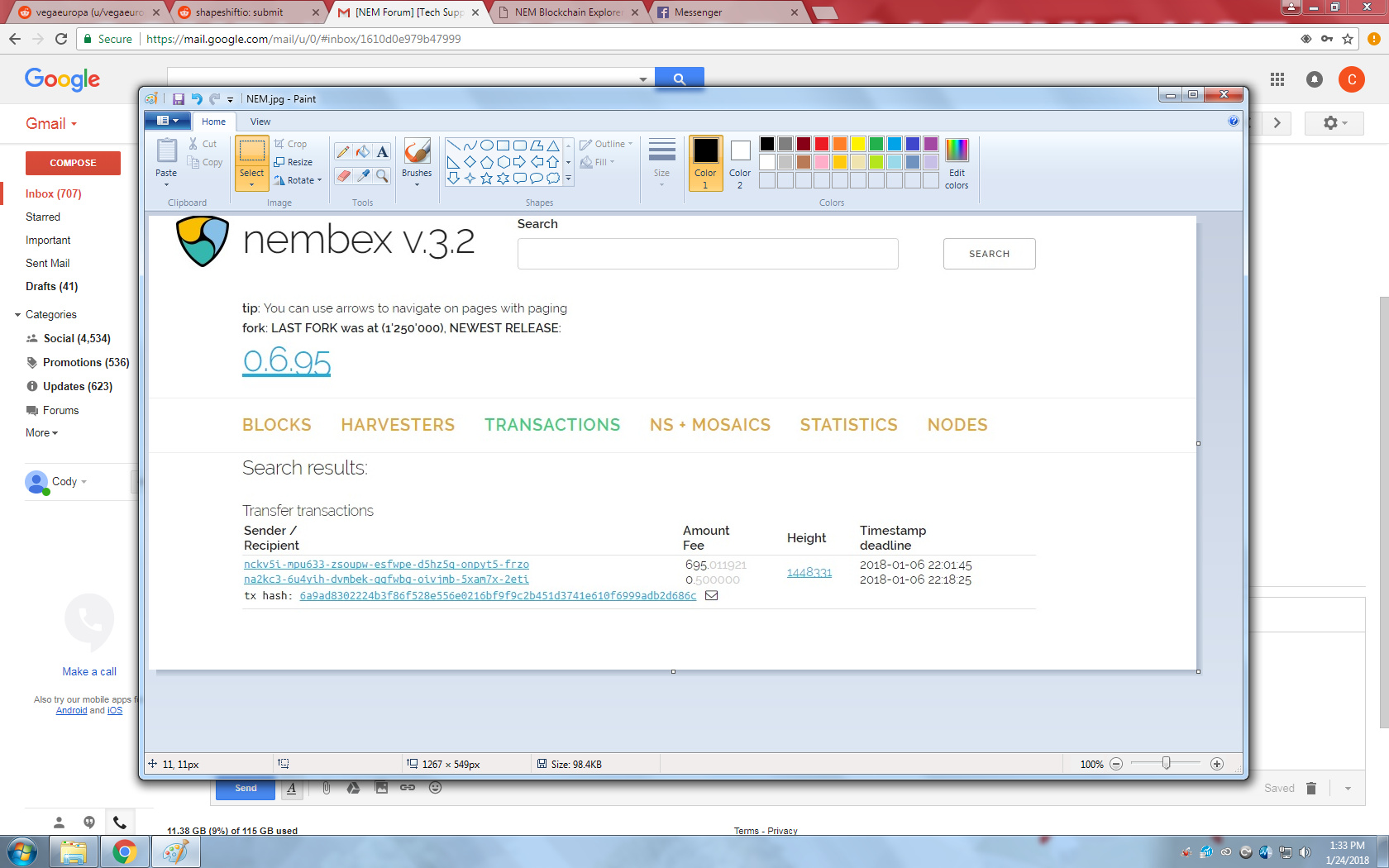This screenshot has width=1389, height=868.
Task: Switch to the View tab in Paint
Action: [260, 122]
